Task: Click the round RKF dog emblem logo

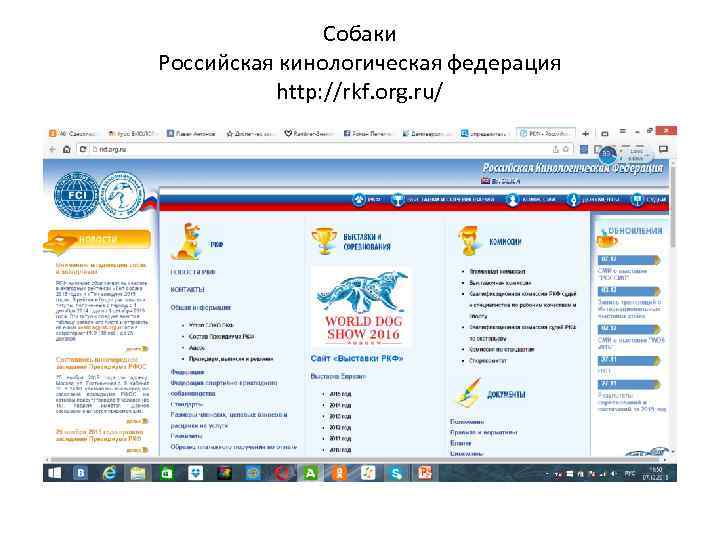Action: pyautogui.click(x=122, y=195)
